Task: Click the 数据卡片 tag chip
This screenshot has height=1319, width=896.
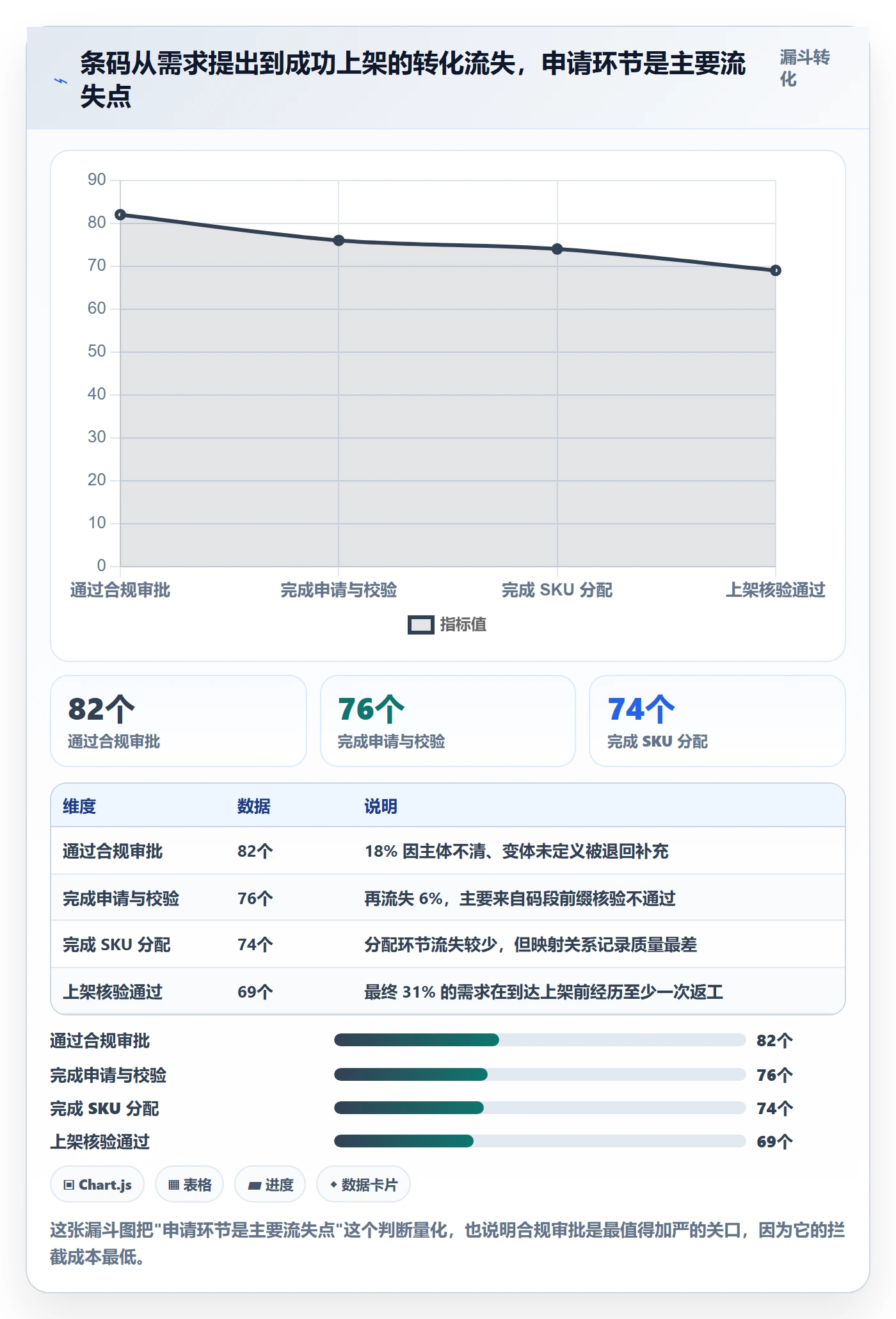Action: coord(364,1185)
